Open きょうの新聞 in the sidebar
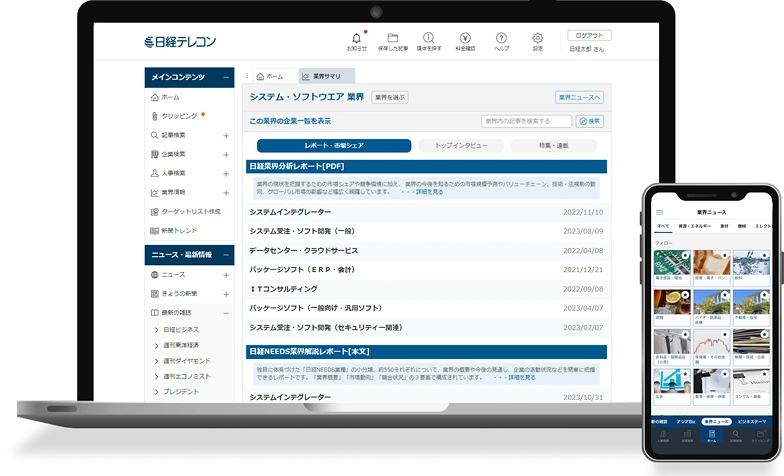The height and width of the screenshot is (476, 784). click(174, 294)
